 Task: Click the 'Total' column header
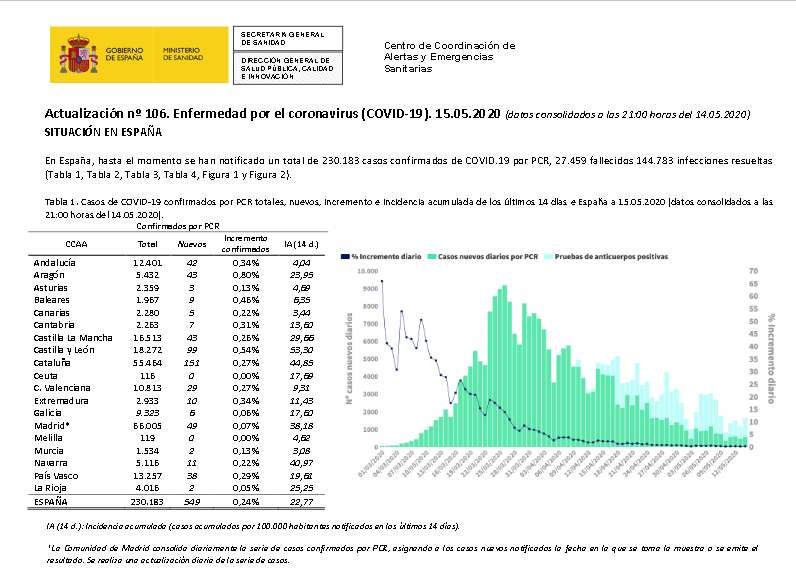[148, 244]
